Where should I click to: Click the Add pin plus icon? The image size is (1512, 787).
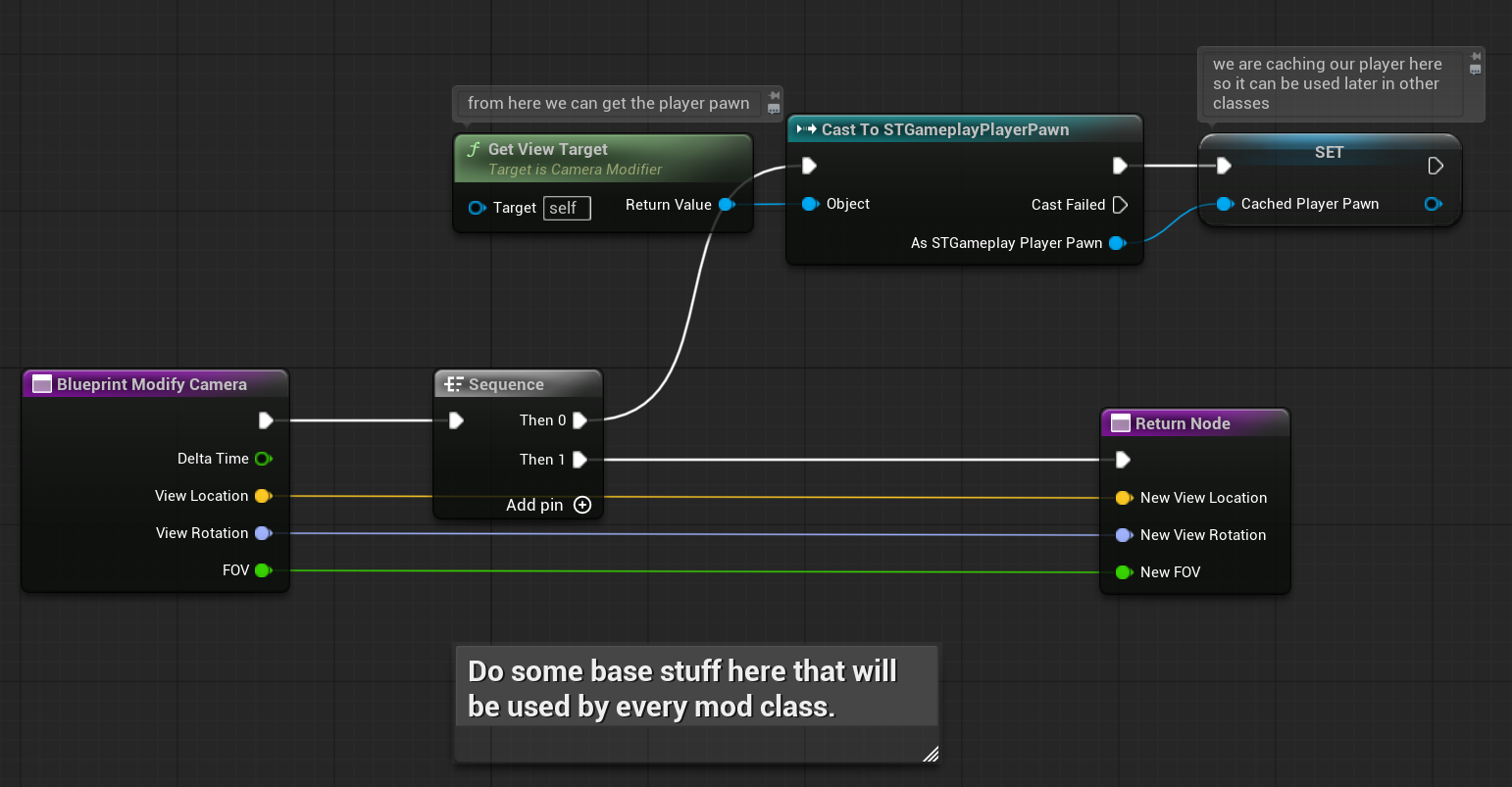point(582,505)
